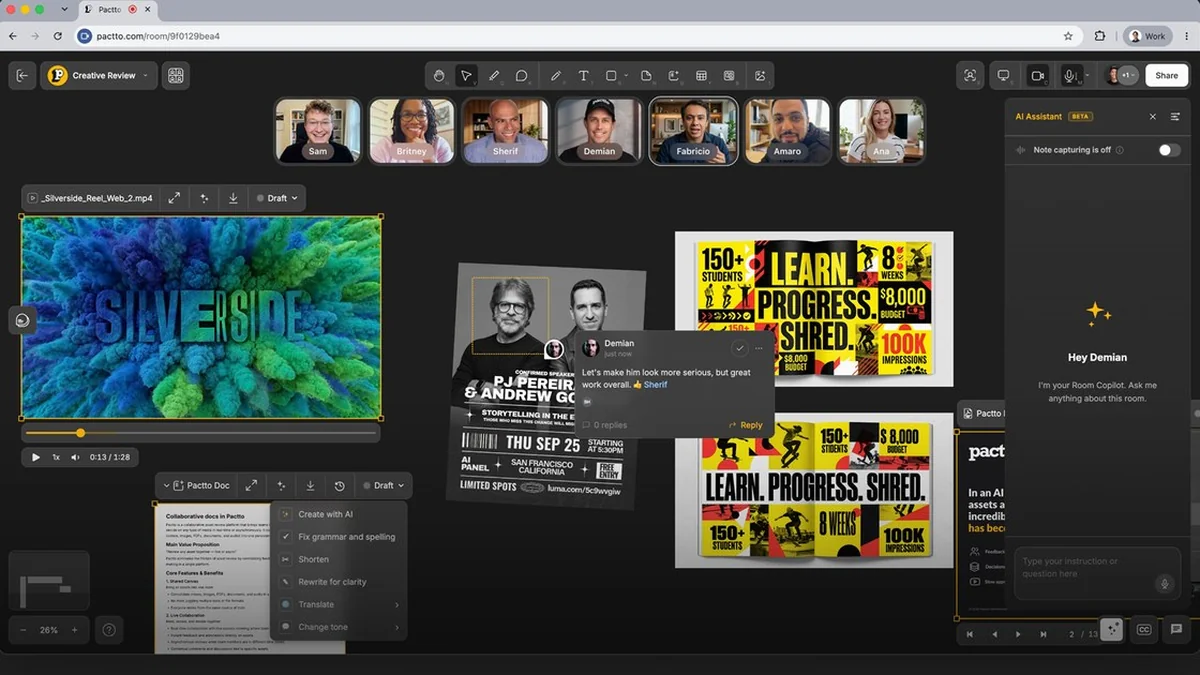Toggle the camera video button

[x=1037, y=76]
